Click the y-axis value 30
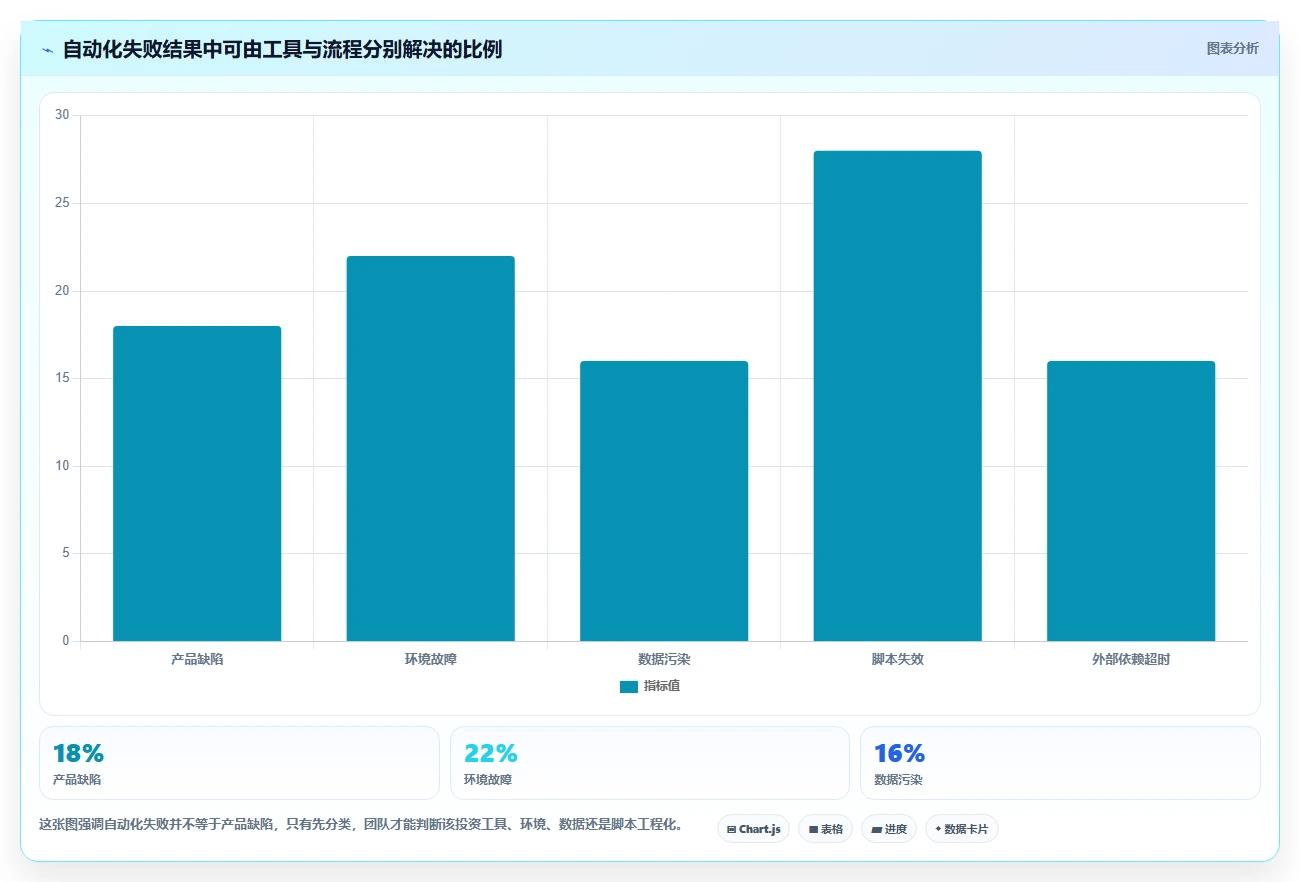This screenshot has height=882, width=1300. 62,115
